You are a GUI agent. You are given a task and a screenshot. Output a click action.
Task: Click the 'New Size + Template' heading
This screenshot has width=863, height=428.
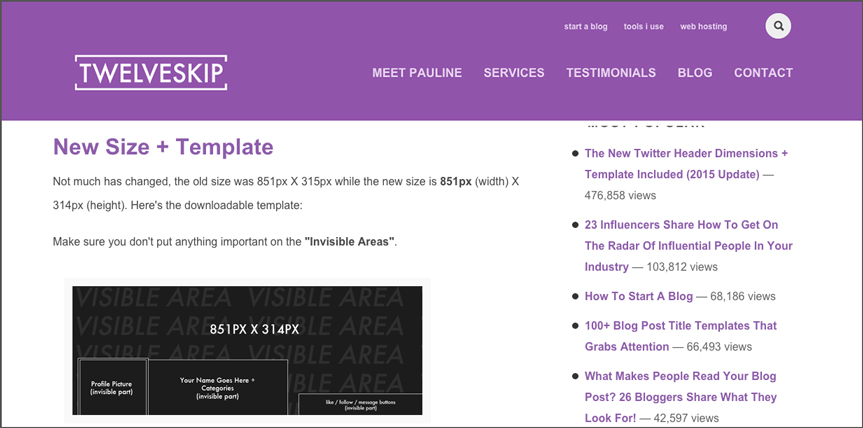click(163, 147)
